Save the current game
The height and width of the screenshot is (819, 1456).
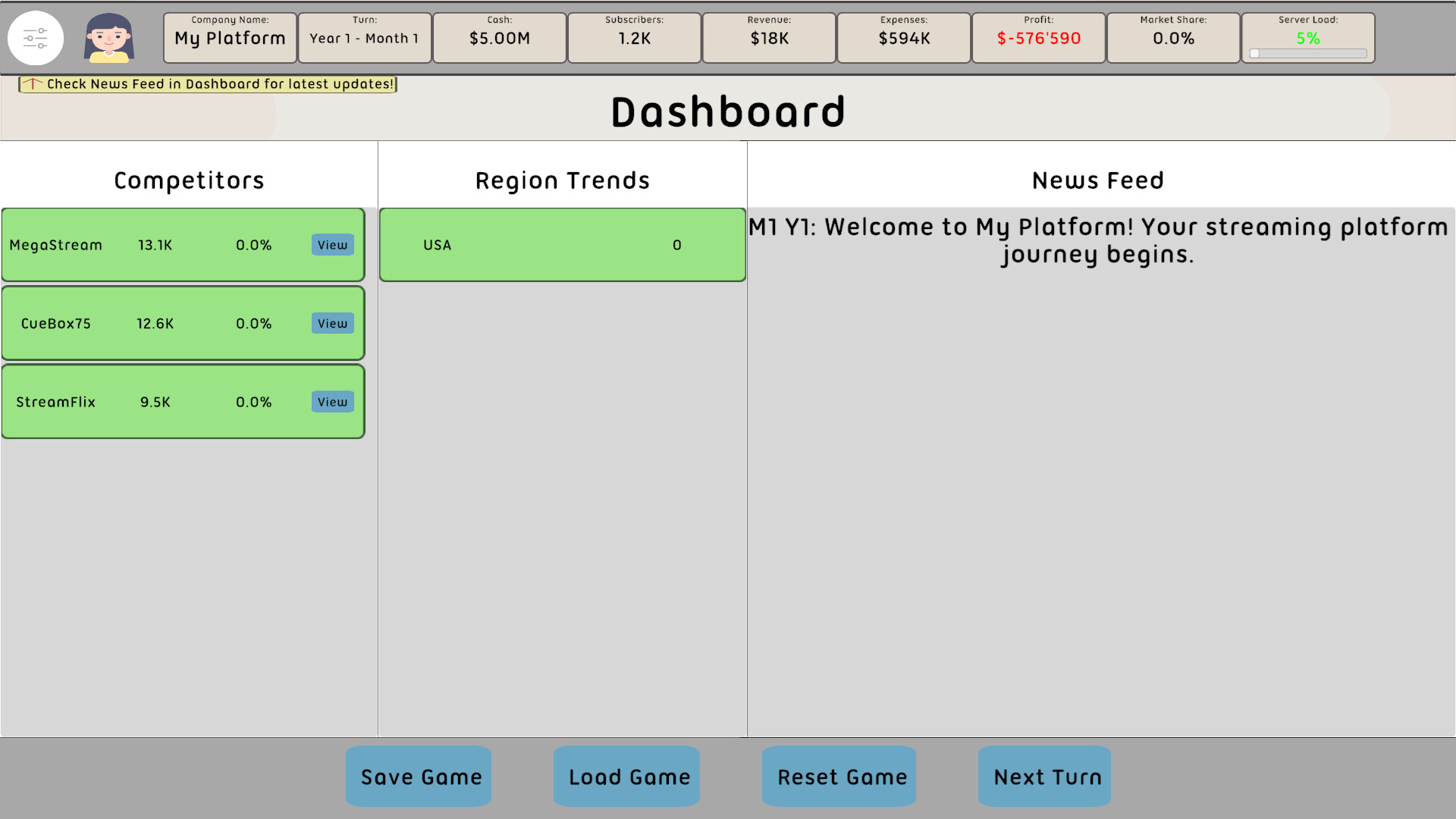point(419,777)
